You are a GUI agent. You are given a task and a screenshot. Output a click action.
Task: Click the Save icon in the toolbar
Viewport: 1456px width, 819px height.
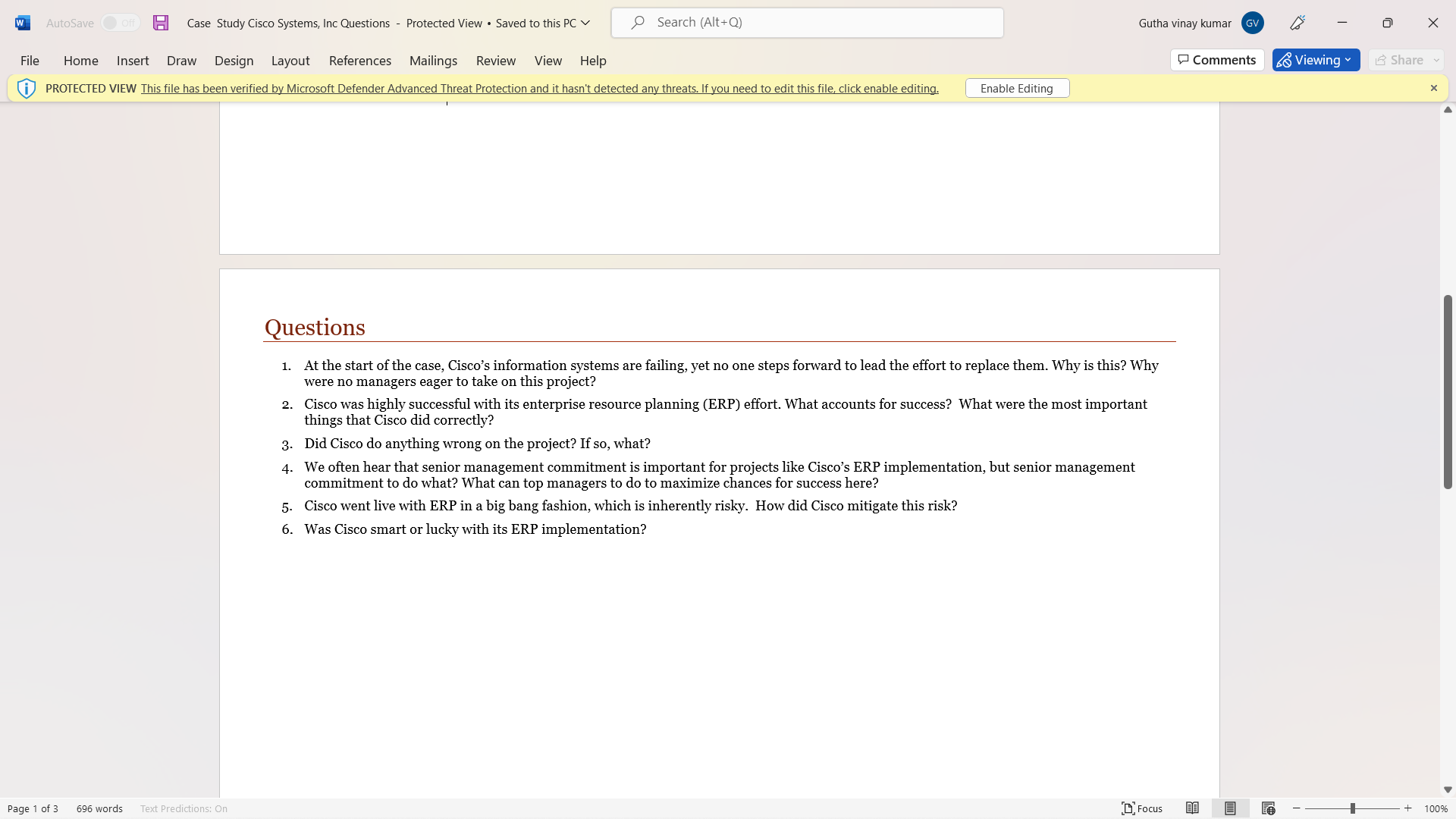[x=160, y=22]
